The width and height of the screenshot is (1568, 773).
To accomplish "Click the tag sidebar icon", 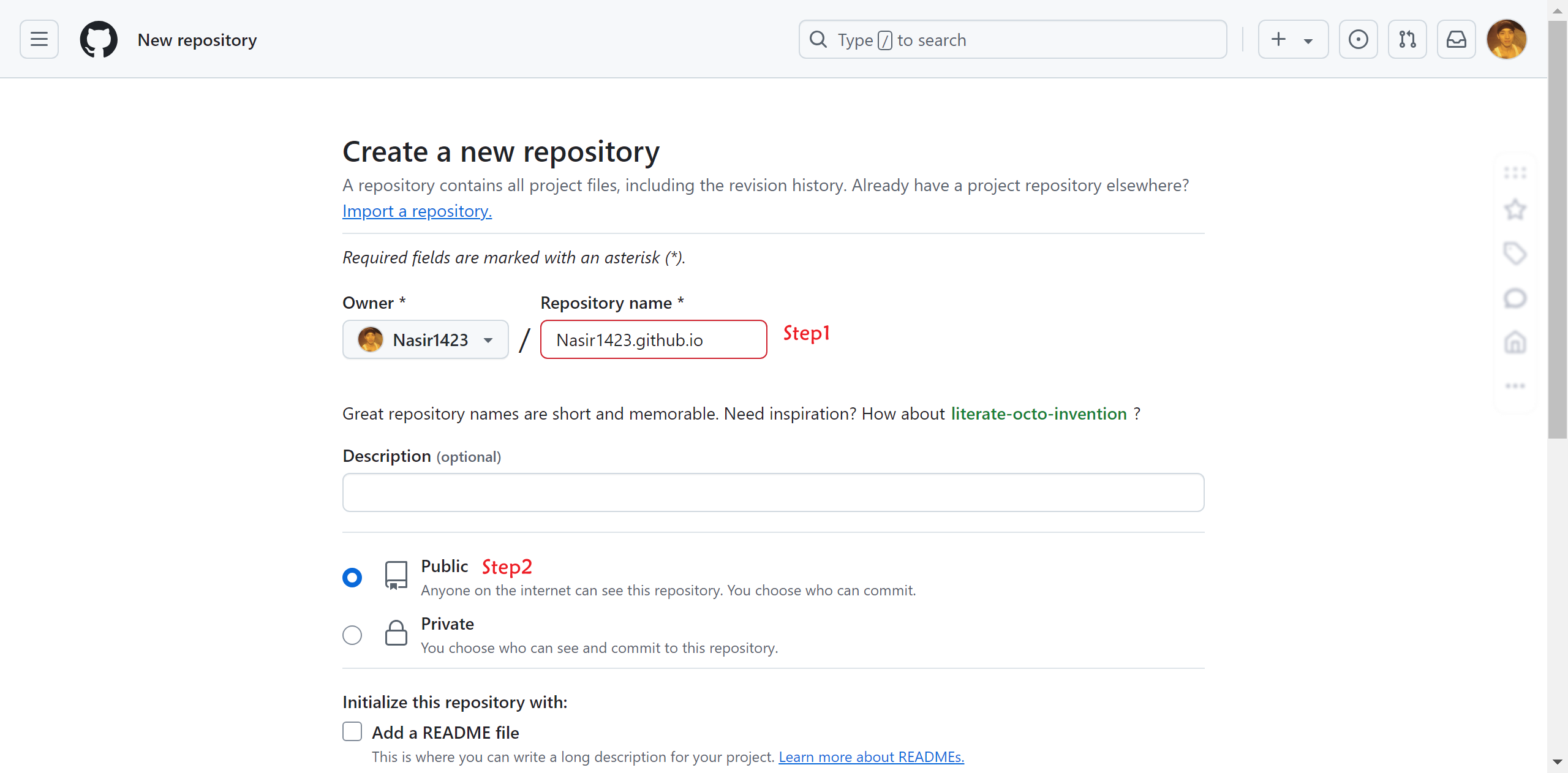I will pyautogui.click(x=1515, y=254).
